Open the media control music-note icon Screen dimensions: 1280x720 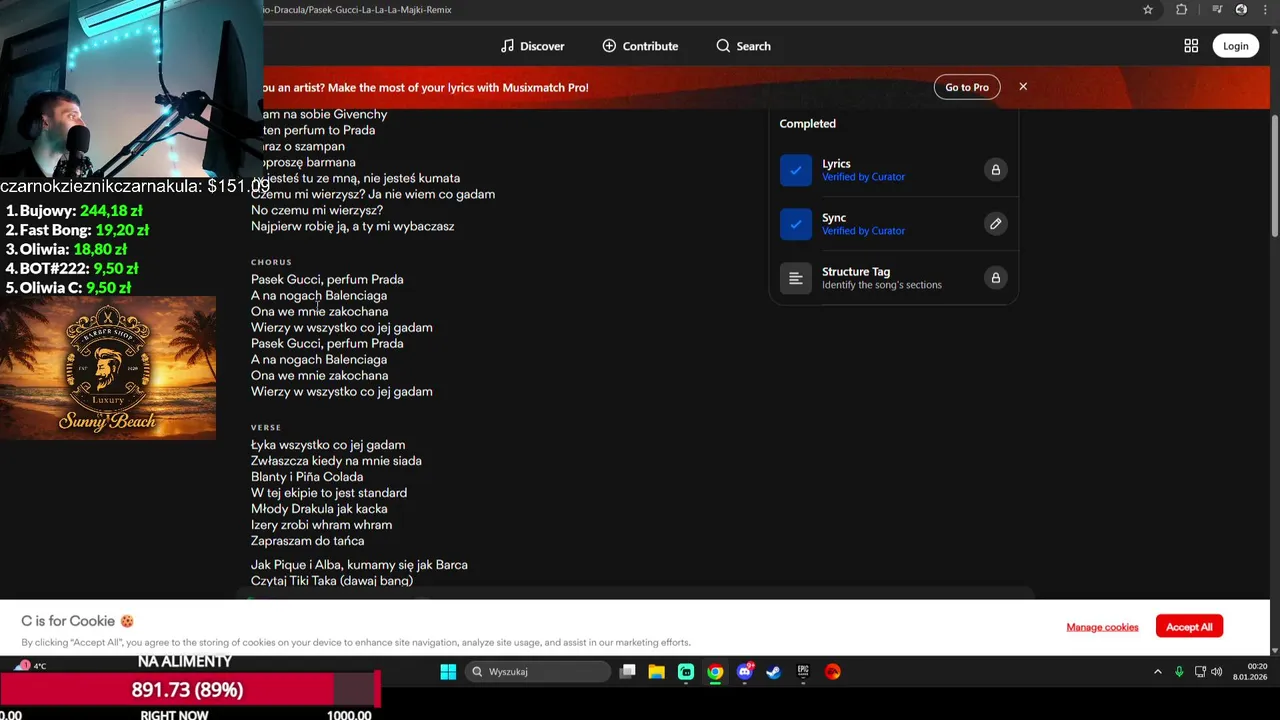click(1217, 10)
